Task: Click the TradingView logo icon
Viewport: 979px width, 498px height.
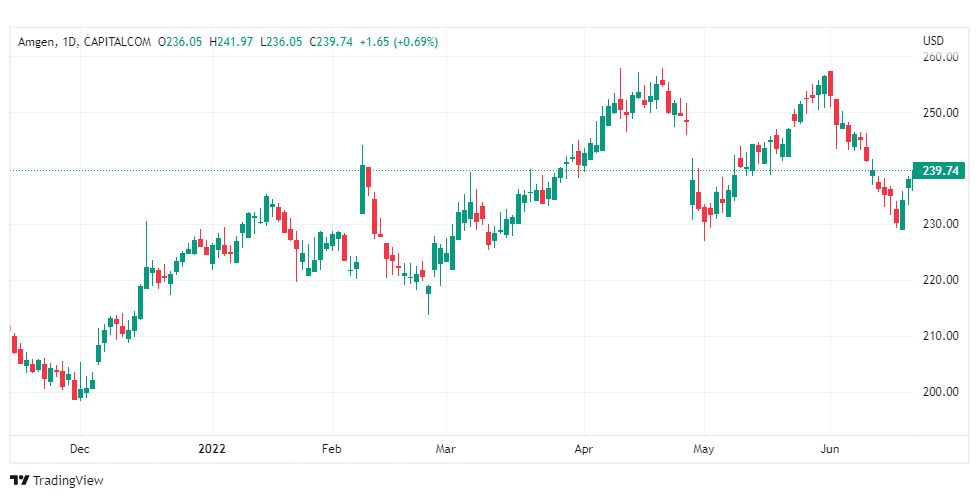Action: click(x=21, y=481)
